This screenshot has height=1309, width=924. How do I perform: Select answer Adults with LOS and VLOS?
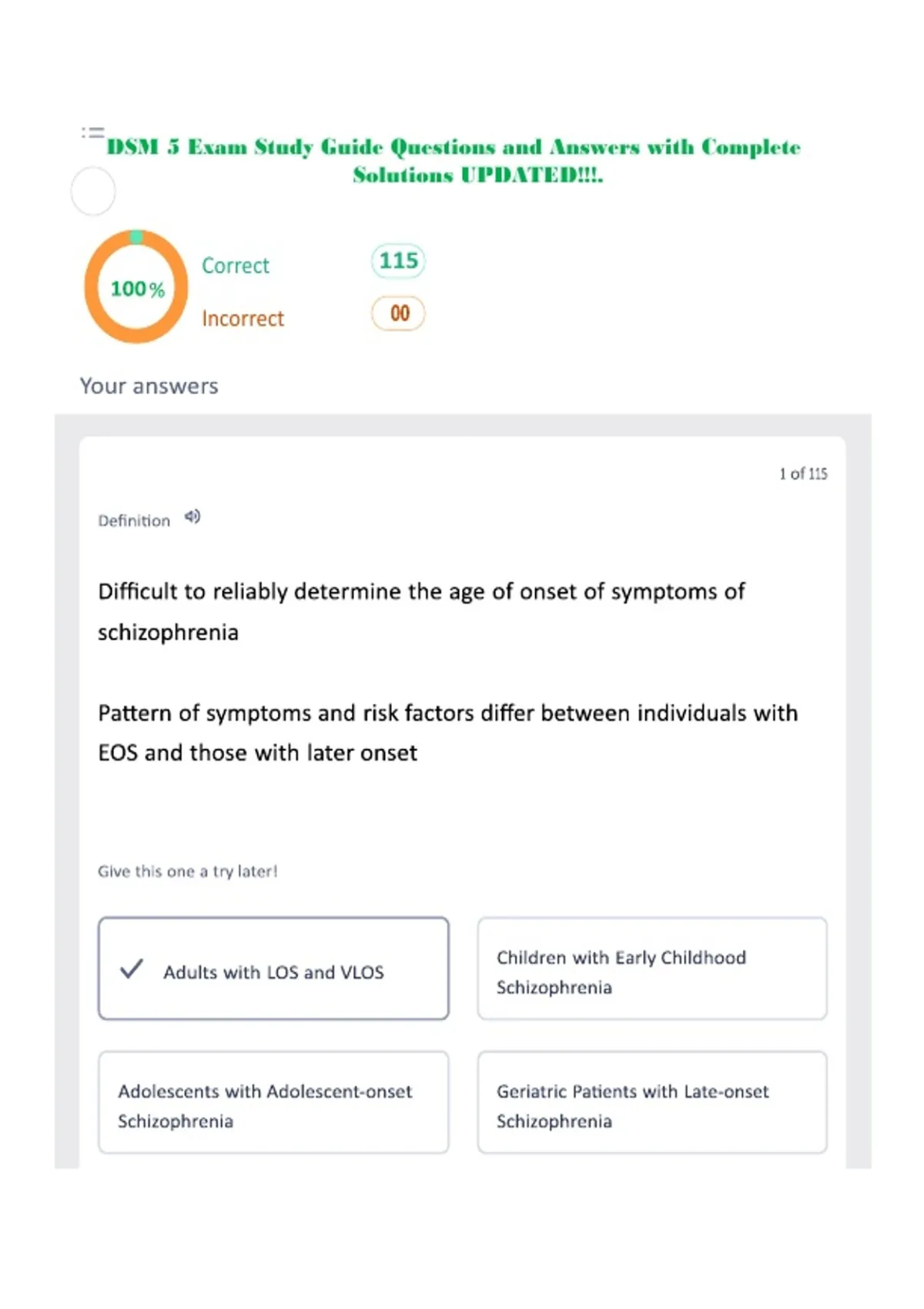[x=273, y=969]
